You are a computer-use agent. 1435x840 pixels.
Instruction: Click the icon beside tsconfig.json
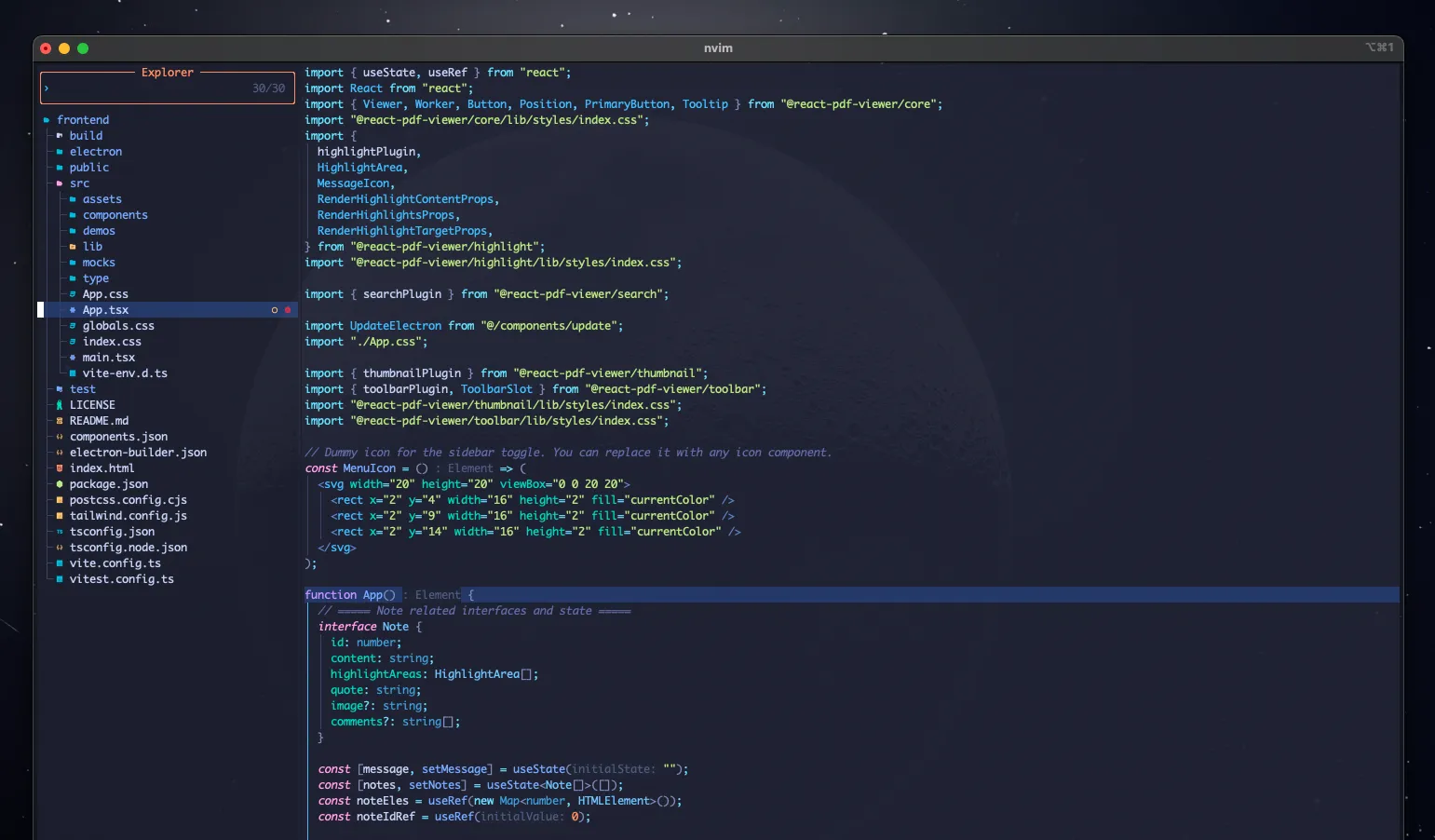click(x=60, y=532)
